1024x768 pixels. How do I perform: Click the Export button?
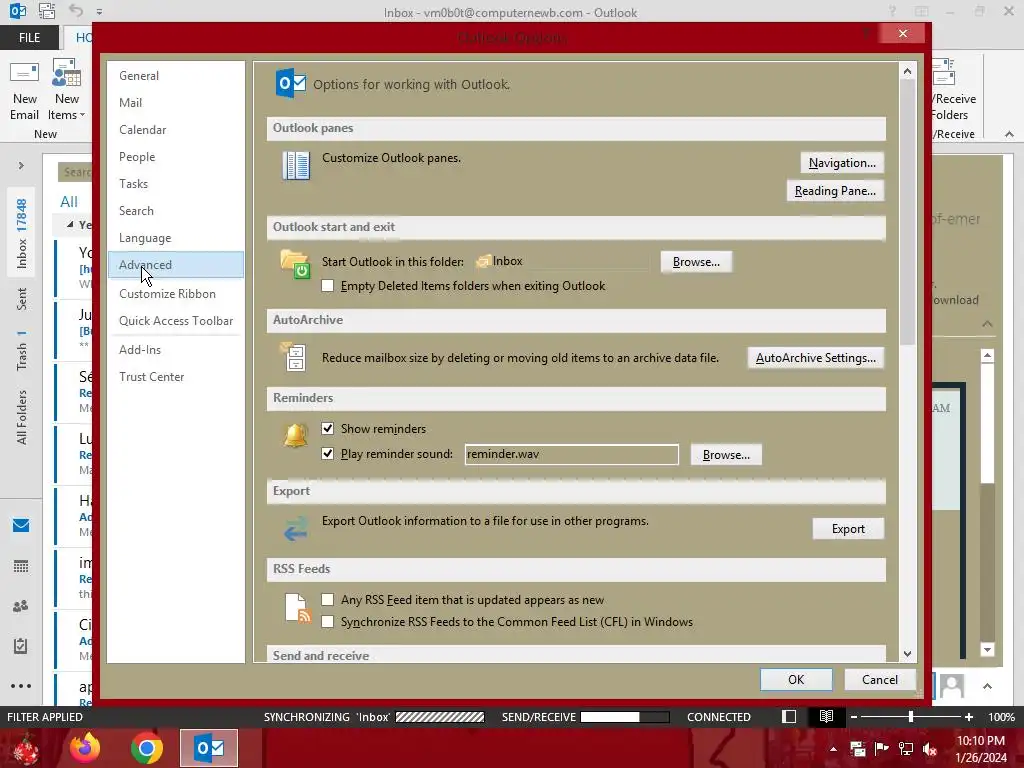[x=848, y=529]
